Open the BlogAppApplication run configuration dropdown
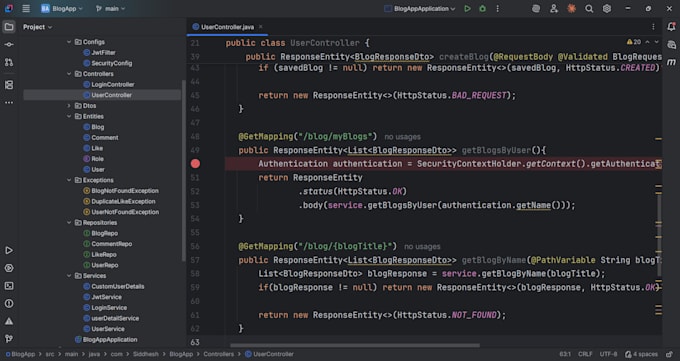Viewport: 680px width, 361px height. tap(420, 9)
